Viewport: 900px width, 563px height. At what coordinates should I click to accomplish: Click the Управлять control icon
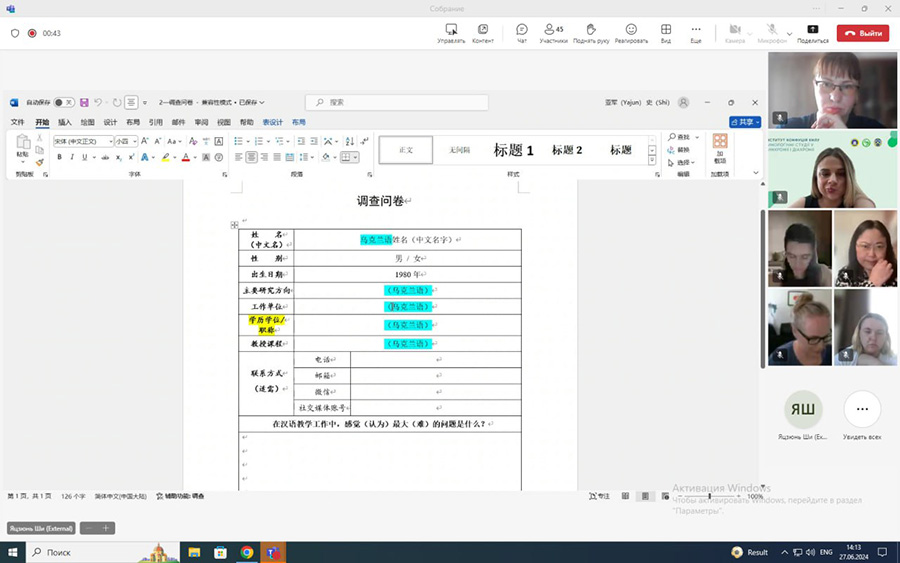click(451, 32)
